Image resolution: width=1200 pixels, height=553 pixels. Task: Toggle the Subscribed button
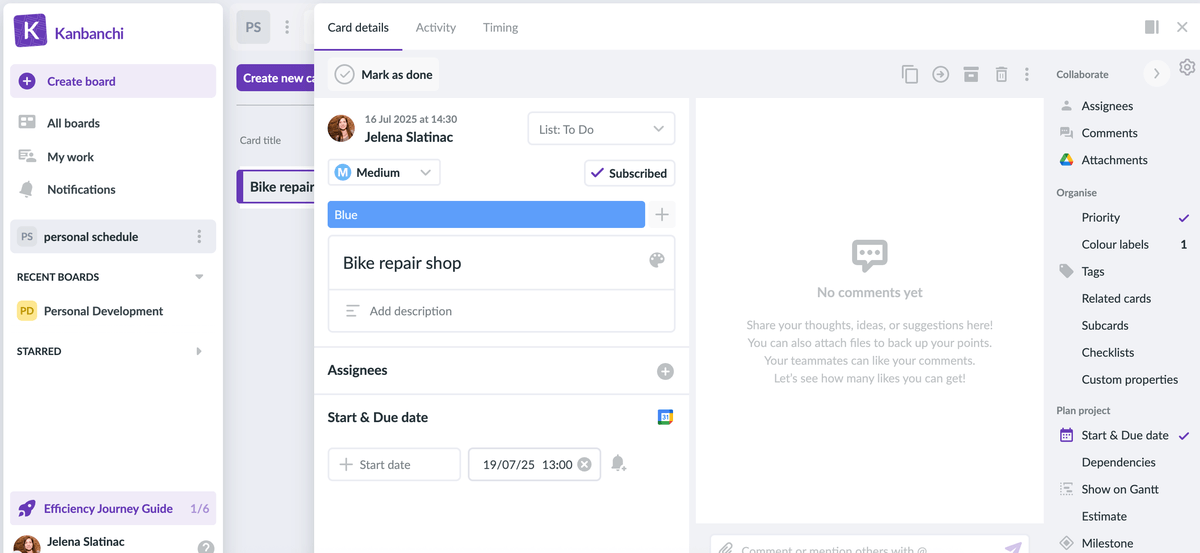point(629,173)
